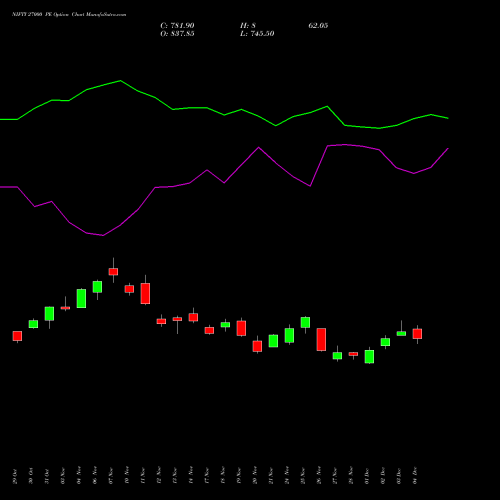The image size is (500, 500).
Task: Click the chart title text at top left
Action: click(69, 15)
